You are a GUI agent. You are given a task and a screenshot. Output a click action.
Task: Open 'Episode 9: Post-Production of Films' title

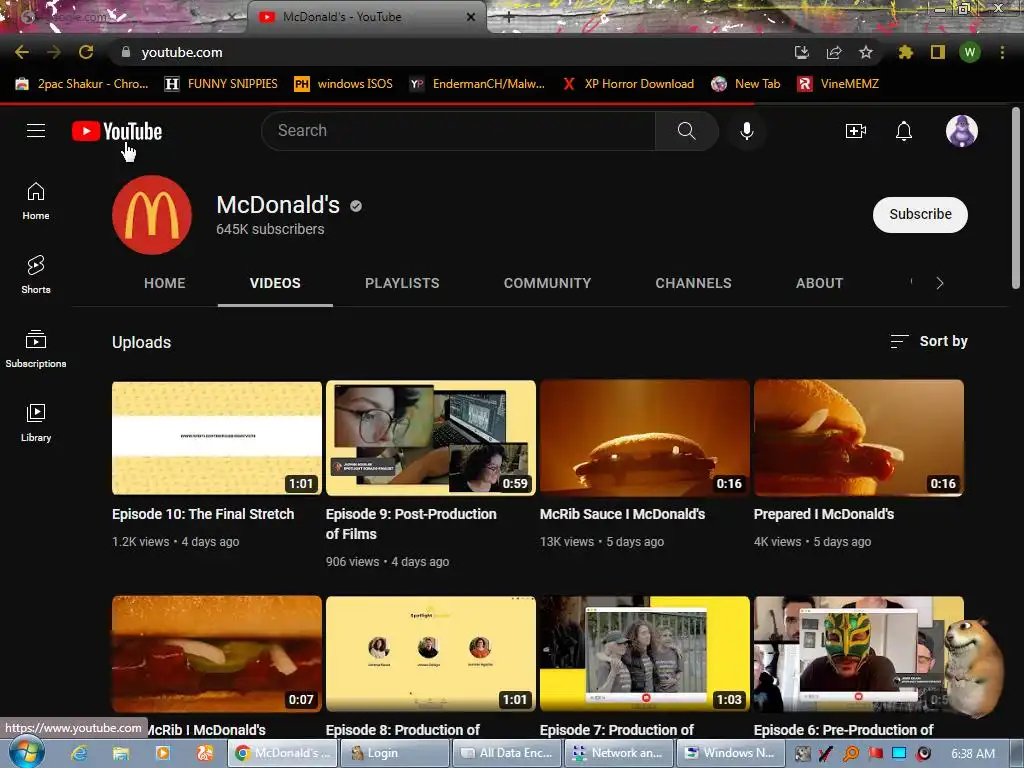(411, 524)
